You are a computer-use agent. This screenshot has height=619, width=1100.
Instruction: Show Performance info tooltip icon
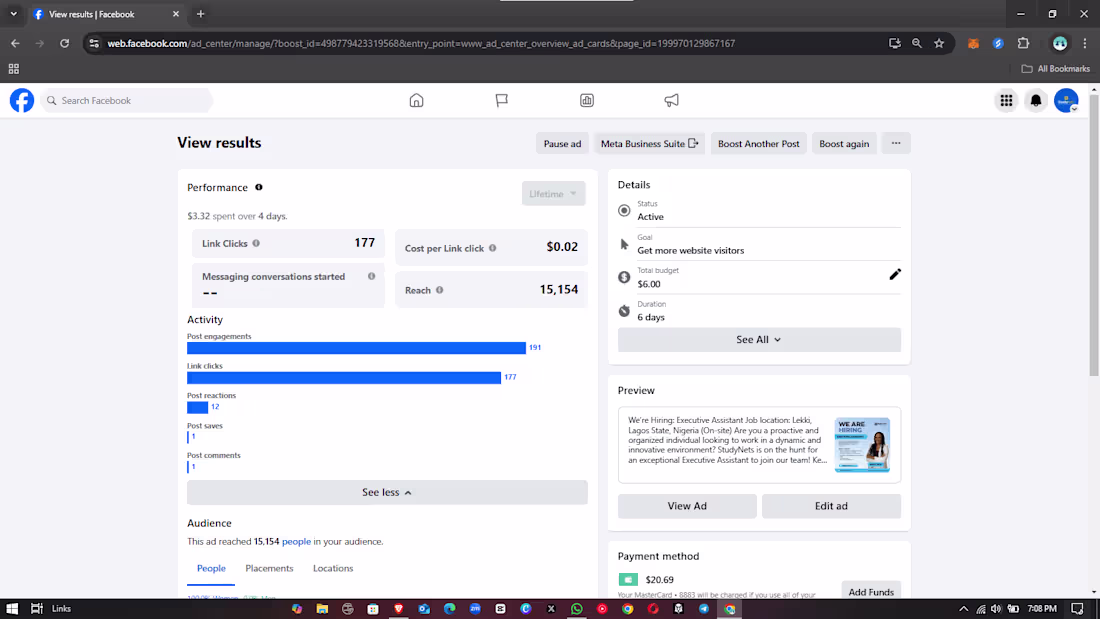(259, 187)
